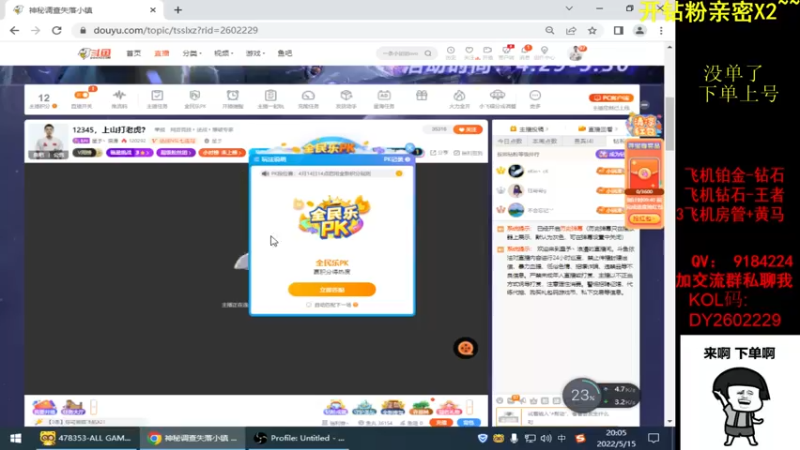
Task: Open PK记录 link in popup header
Action: 396,159
